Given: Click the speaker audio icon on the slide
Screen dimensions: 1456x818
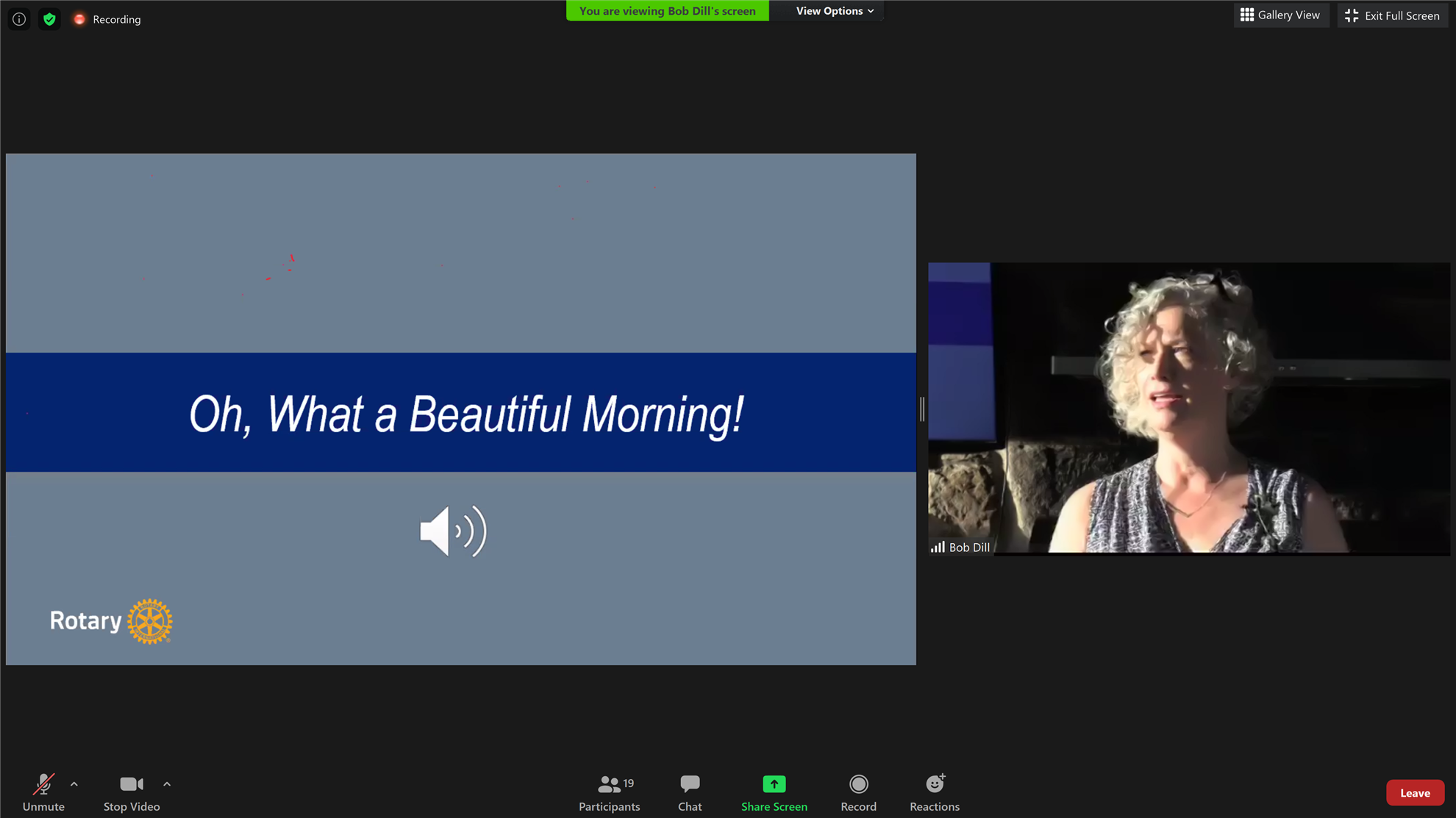Looking at the screenshot, I should pos(453,531).
